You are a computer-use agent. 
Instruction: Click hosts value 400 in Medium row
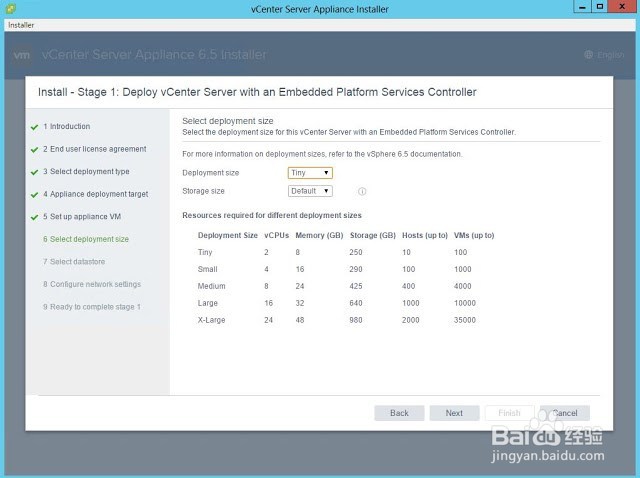pyautogui.click(x=409, y=286)
